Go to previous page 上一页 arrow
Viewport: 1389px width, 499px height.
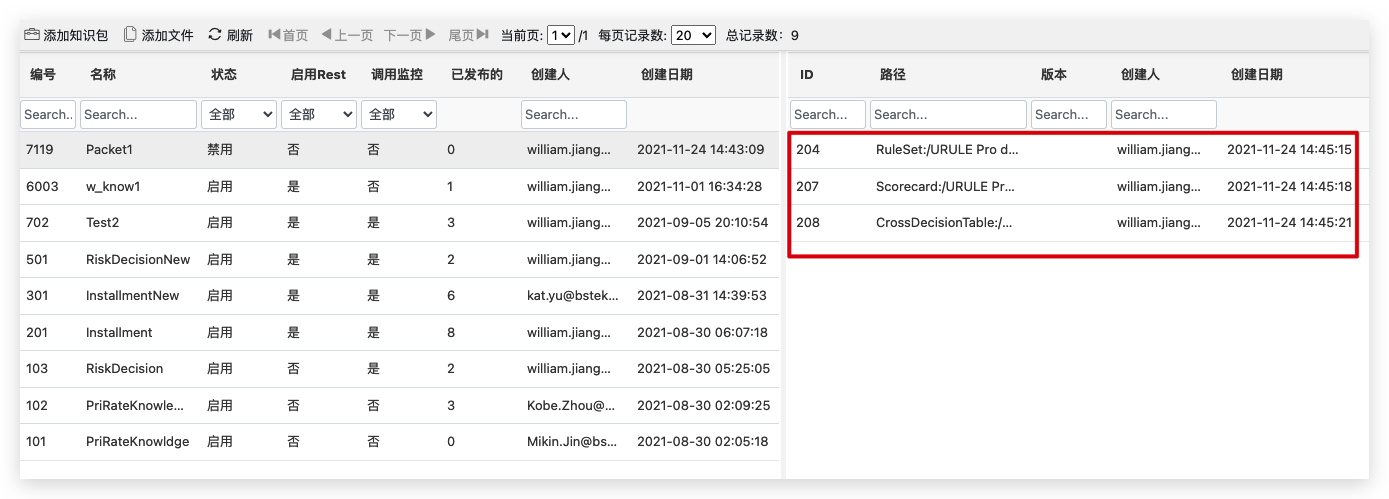[326, 35]
